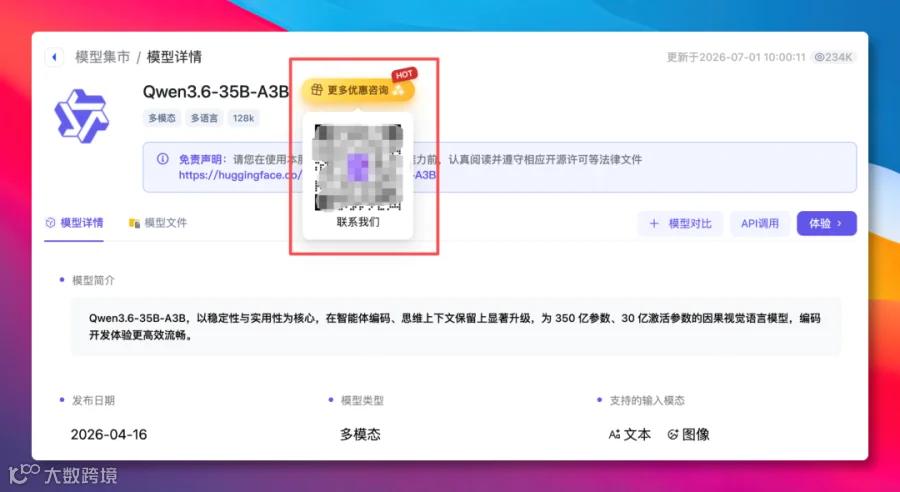The width and height of the screenshot is (900, 492).
Task: Click the 模型对比 button
Action: tap(680, 224)
